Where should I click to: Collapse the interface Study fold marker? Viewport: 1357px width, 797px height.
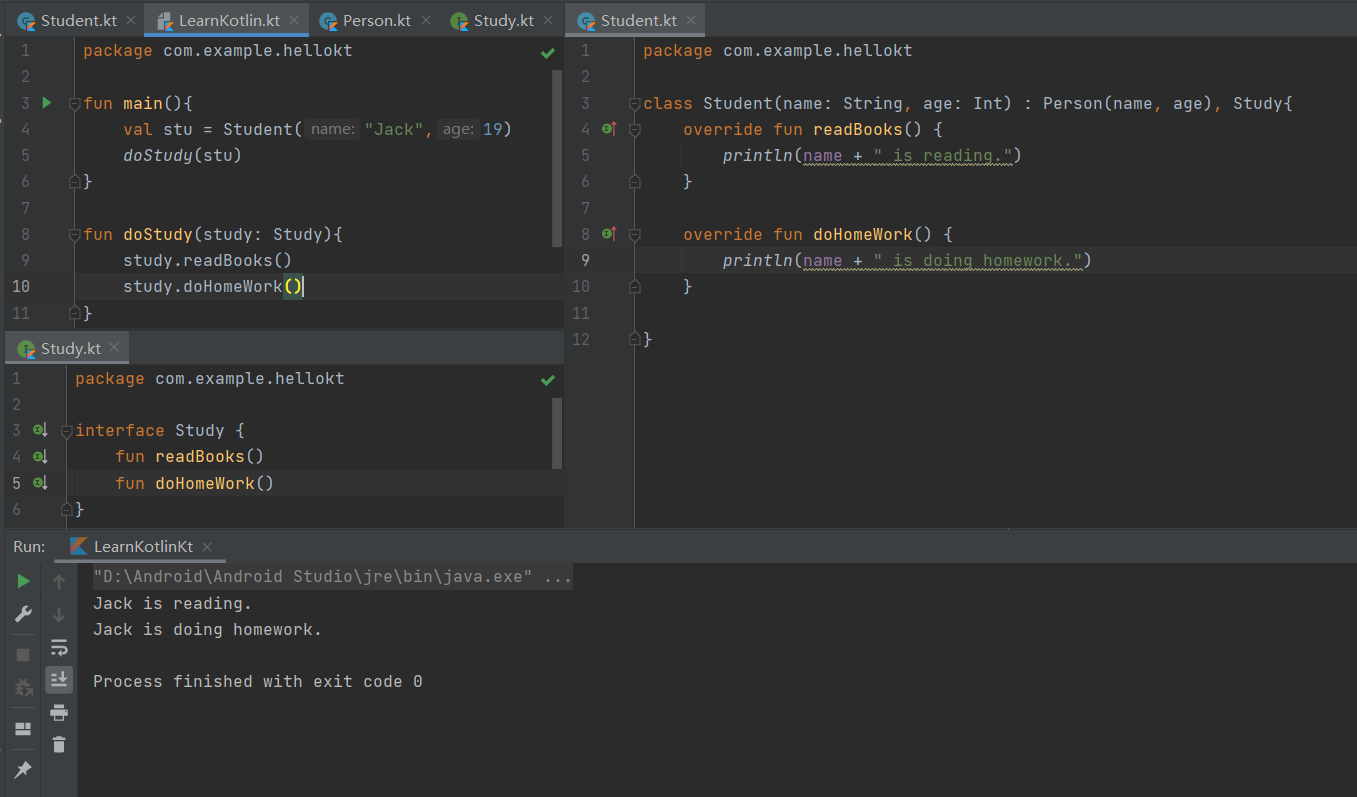[x=66, y=431]
